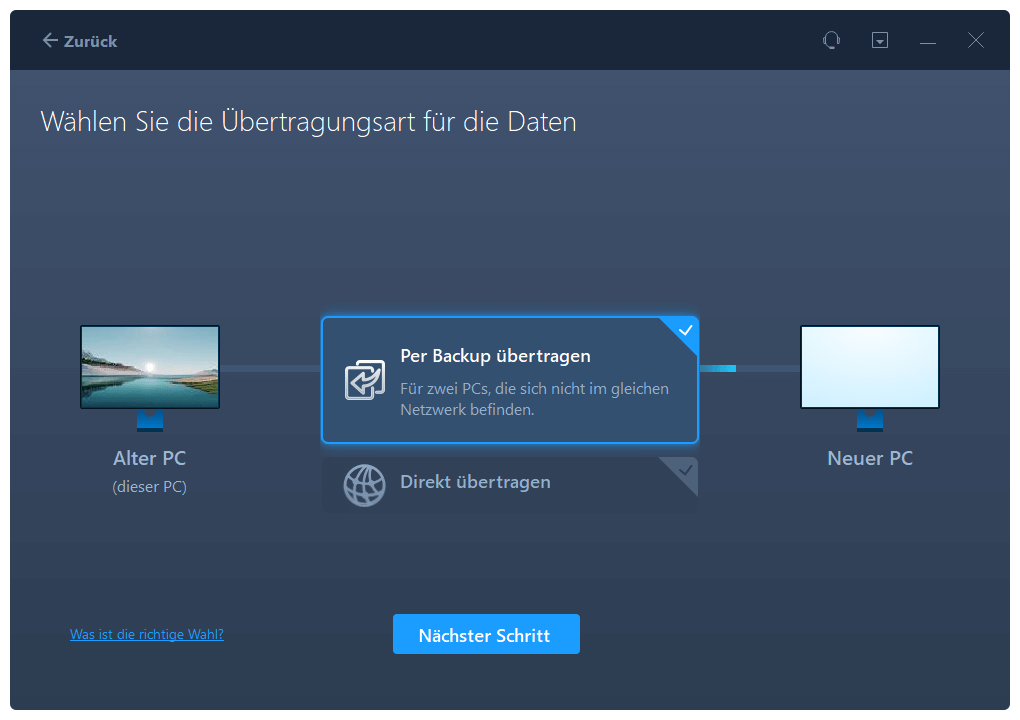
Task: Click the (dieser PC) text
Action: pyautogui.click(x=150, y=487)
